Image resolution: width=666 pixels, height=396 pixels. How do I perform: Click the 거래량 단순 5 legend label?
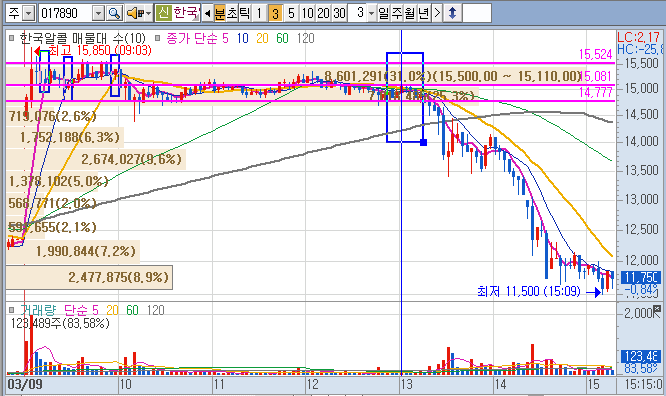59,310
